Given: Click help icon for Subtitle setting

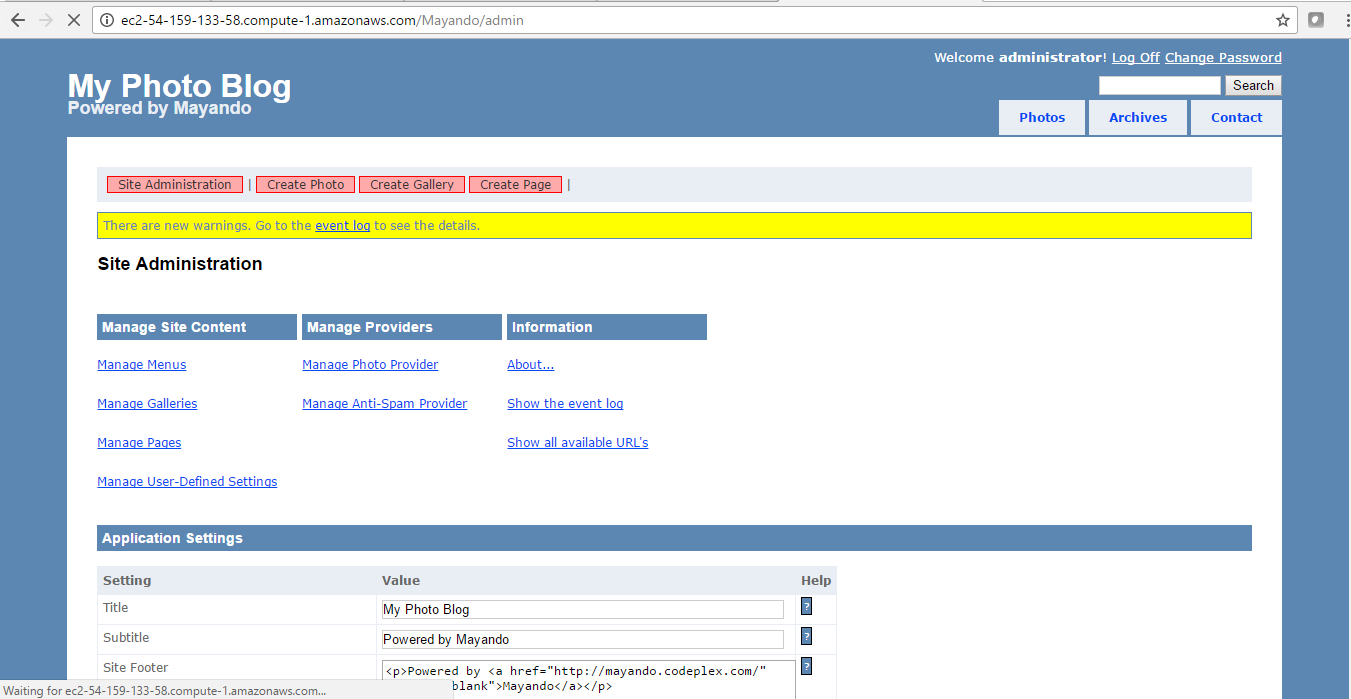Looking at the screenshot, I should click(x=806, y=636).
